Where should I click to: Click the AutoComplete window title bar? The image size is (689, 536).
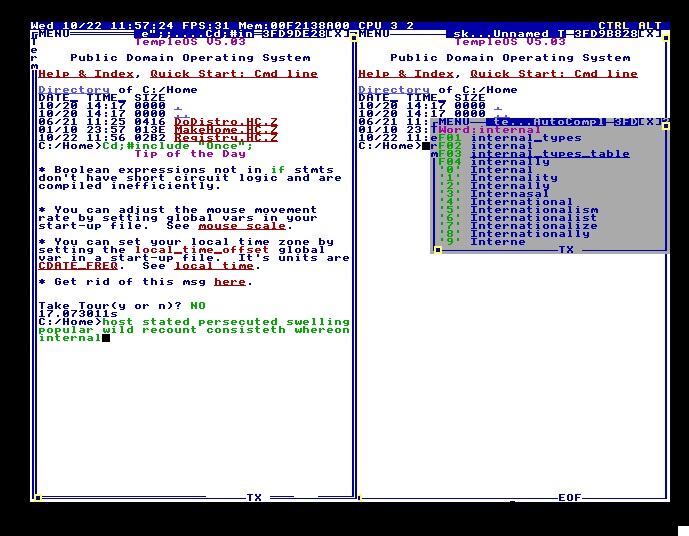pos(546,122)
